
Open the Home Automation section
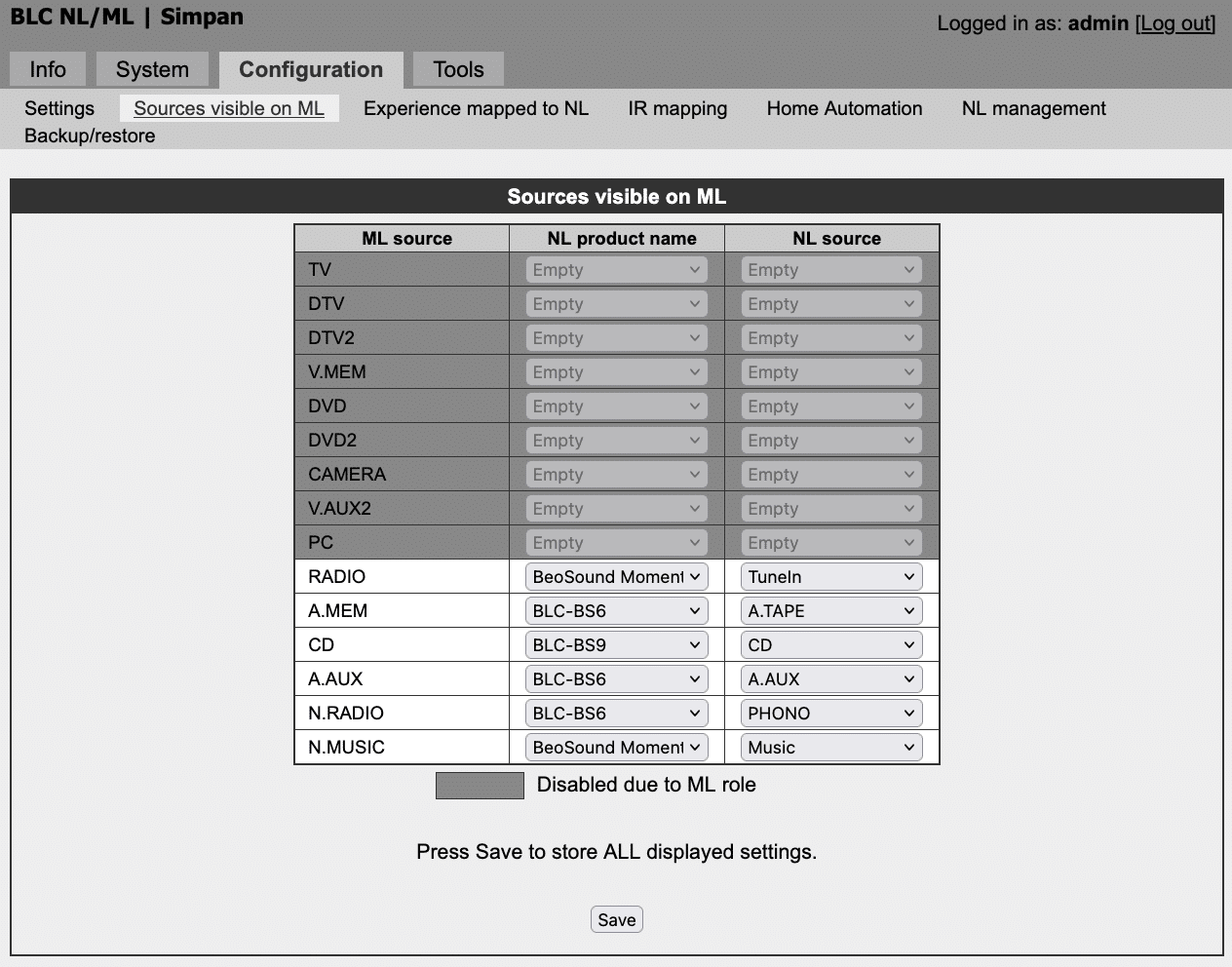tap(844, 108)
